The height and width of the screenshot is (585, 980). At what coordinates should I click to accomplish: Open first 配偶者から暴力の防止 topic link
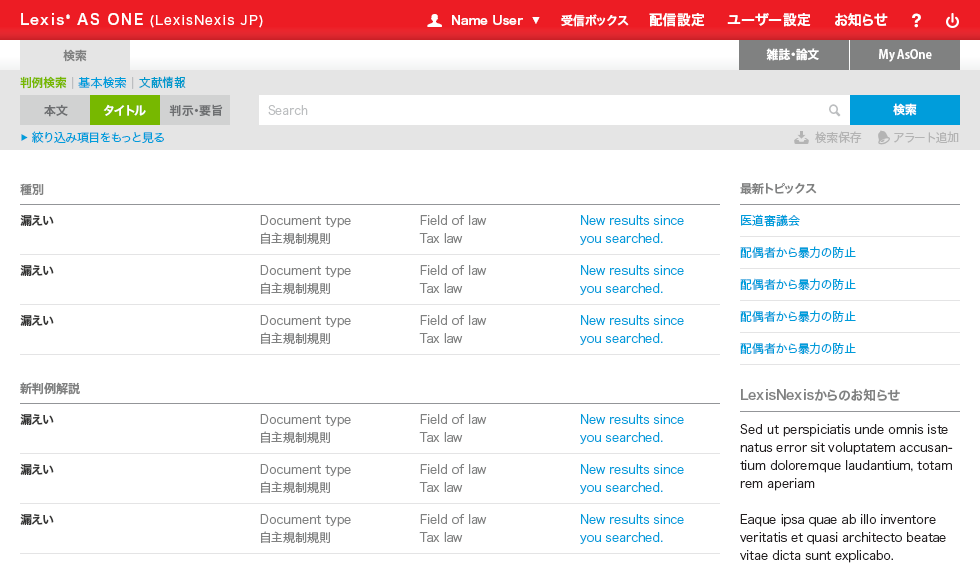pyautogui.click(x=798, y=252)
